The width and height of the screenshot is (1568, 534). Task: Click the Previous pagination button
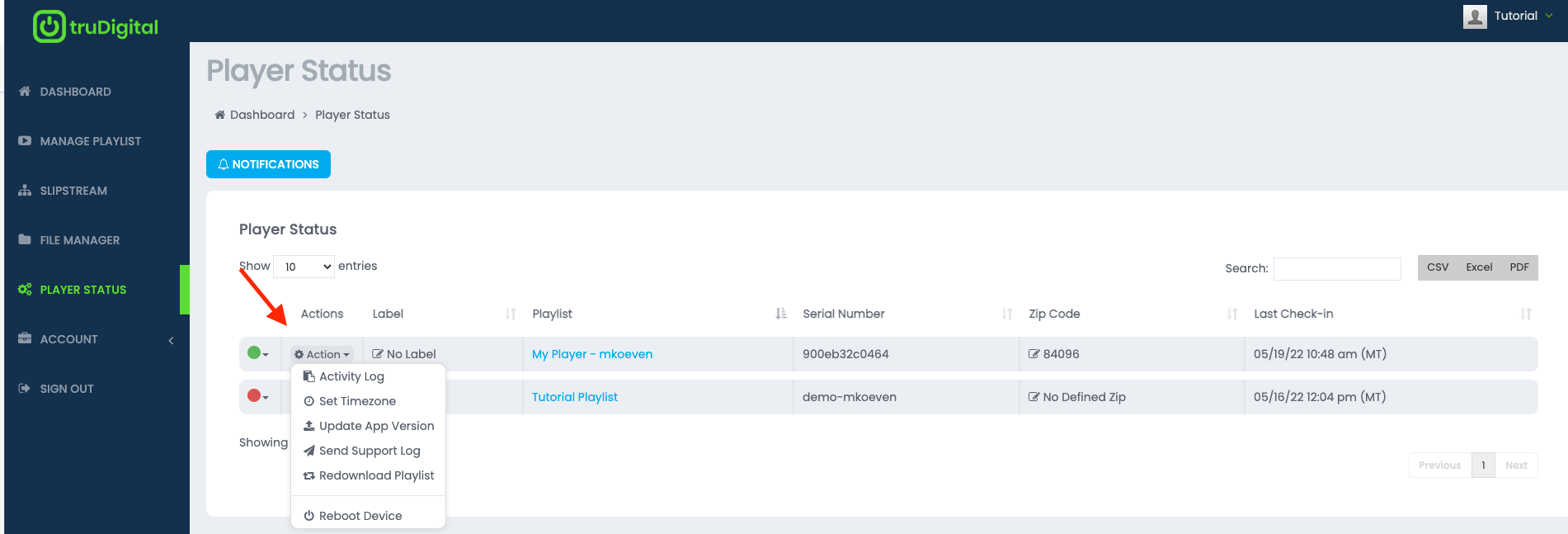1440,465
